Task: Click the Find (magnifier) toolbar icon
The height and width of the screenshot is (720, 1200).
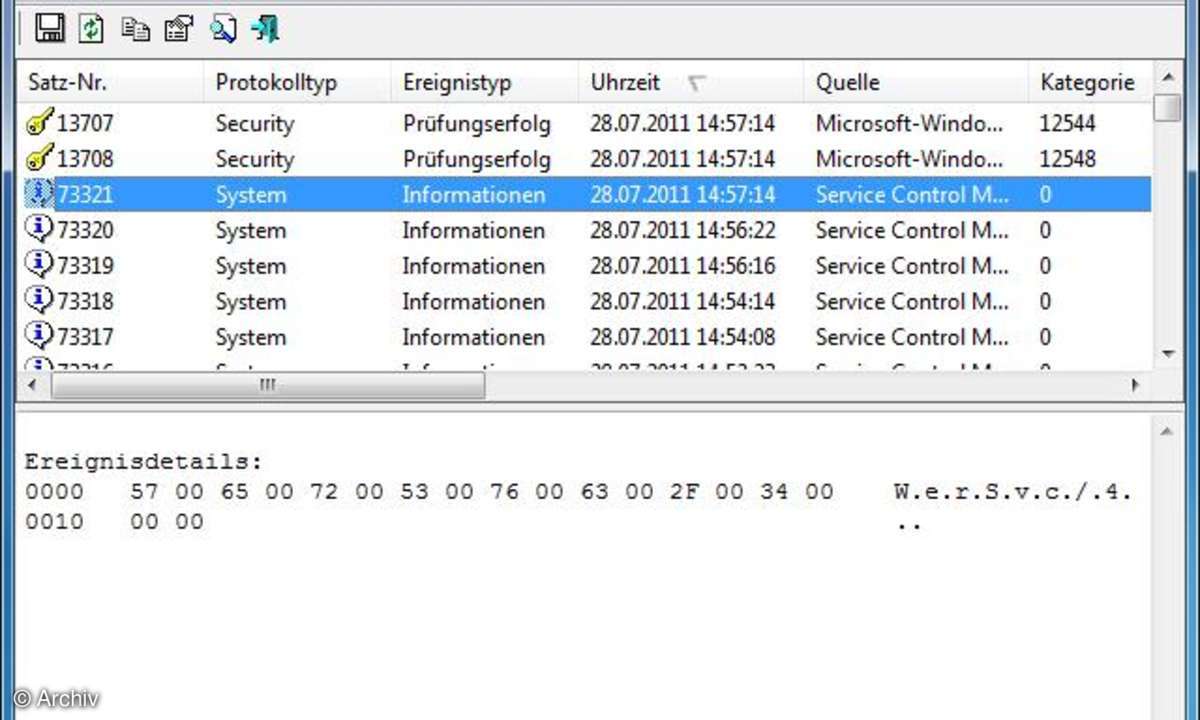Action: click(222, 28)
